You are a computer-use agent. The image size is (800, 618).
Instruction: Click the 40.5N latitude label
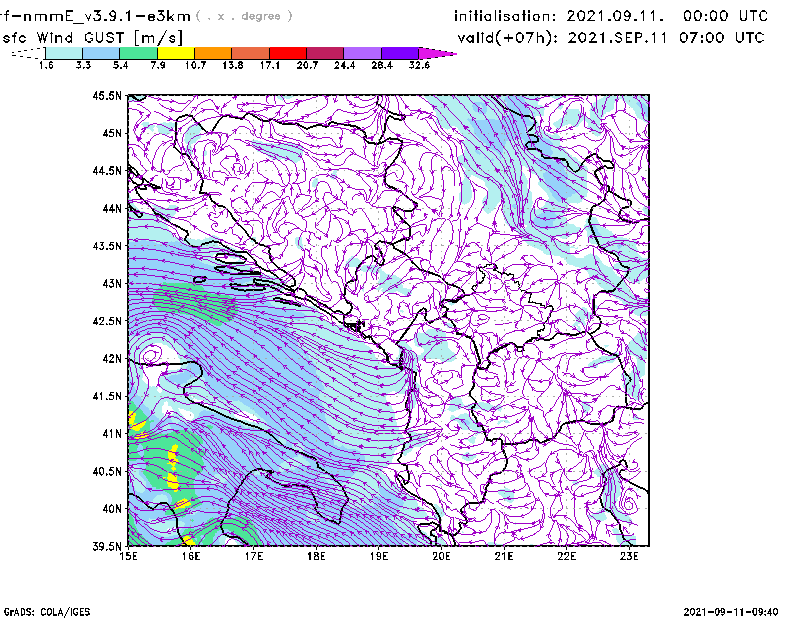(107, 472)
